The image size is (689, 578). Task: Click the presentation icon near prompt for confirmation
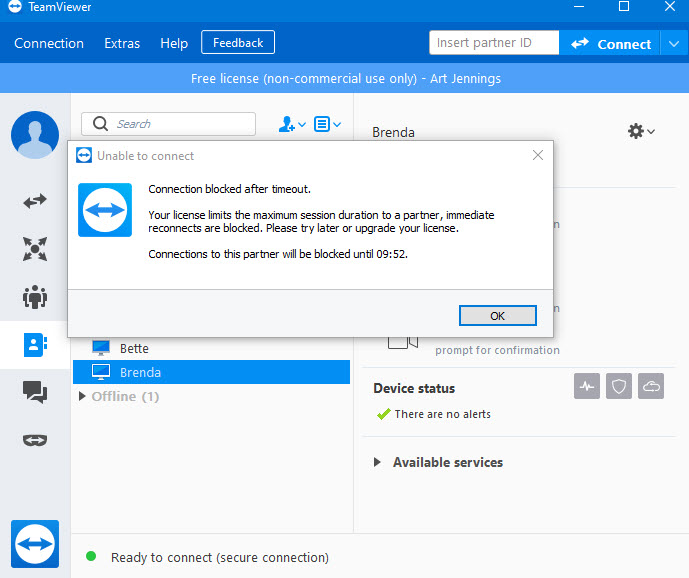[x=403, y=342]
